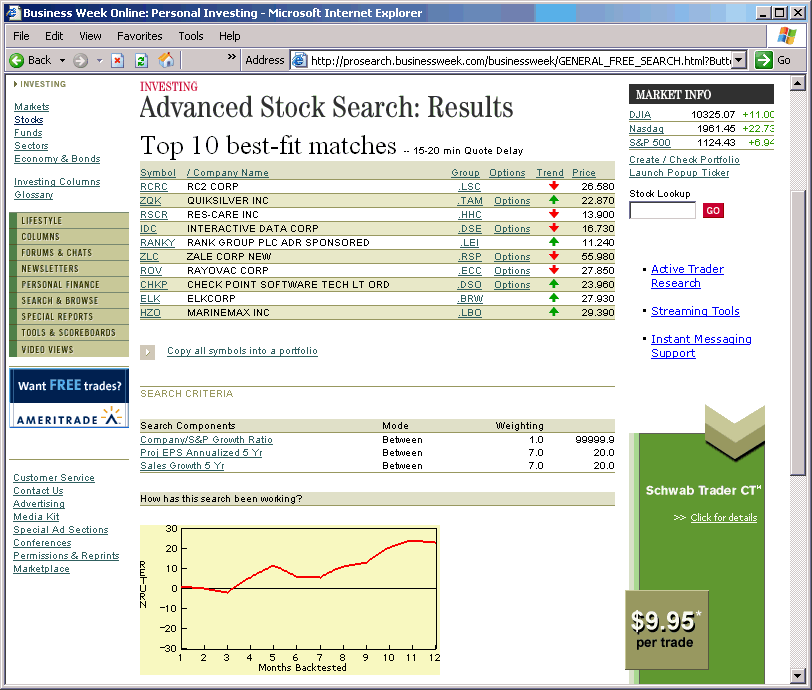
Task: Refresh the page using the toolbar icon
Action: pyautogui.click(x=141, y=60)
